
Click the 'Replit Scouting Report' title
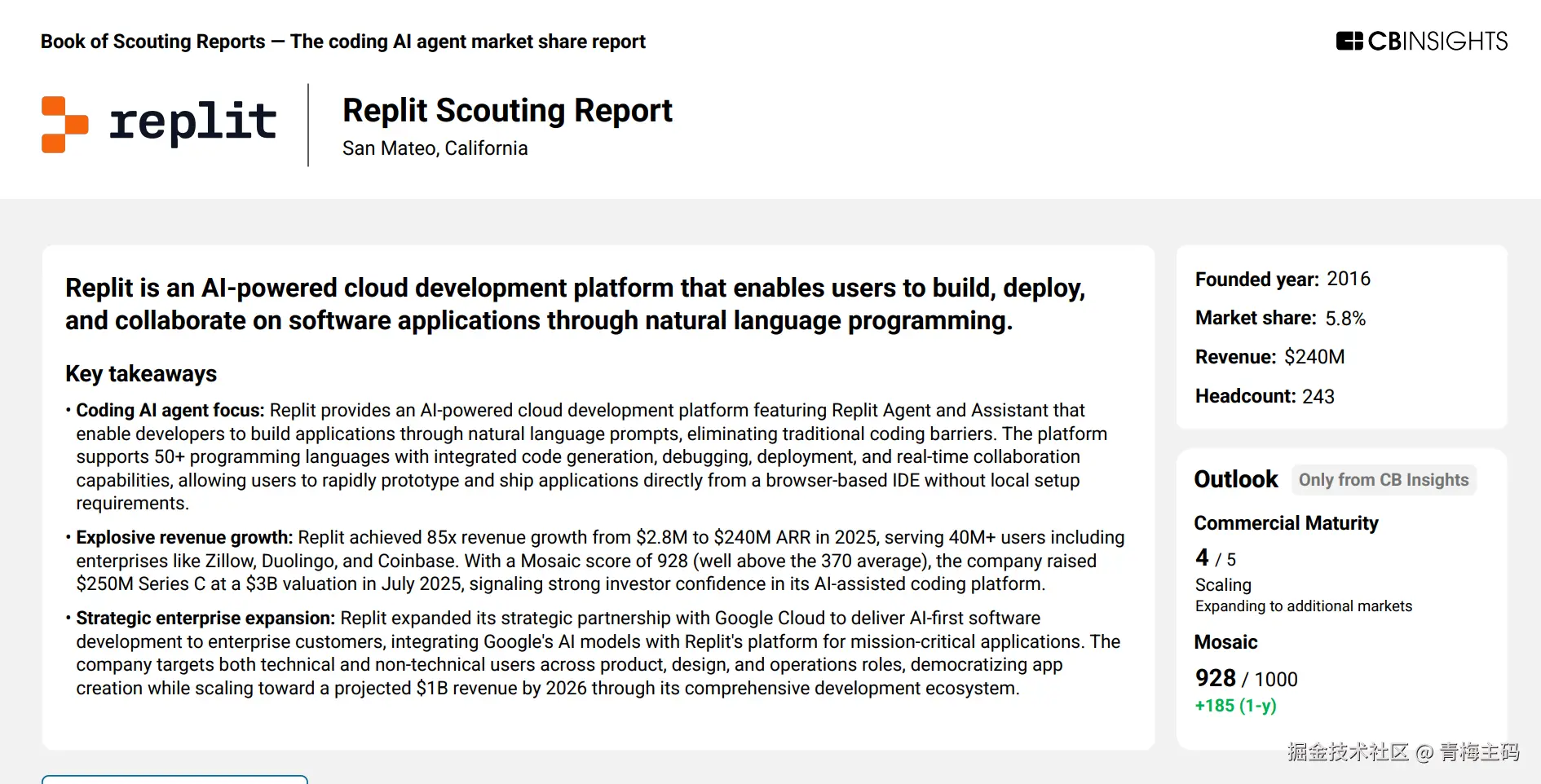pyautogui.click(x=506, y=111)
